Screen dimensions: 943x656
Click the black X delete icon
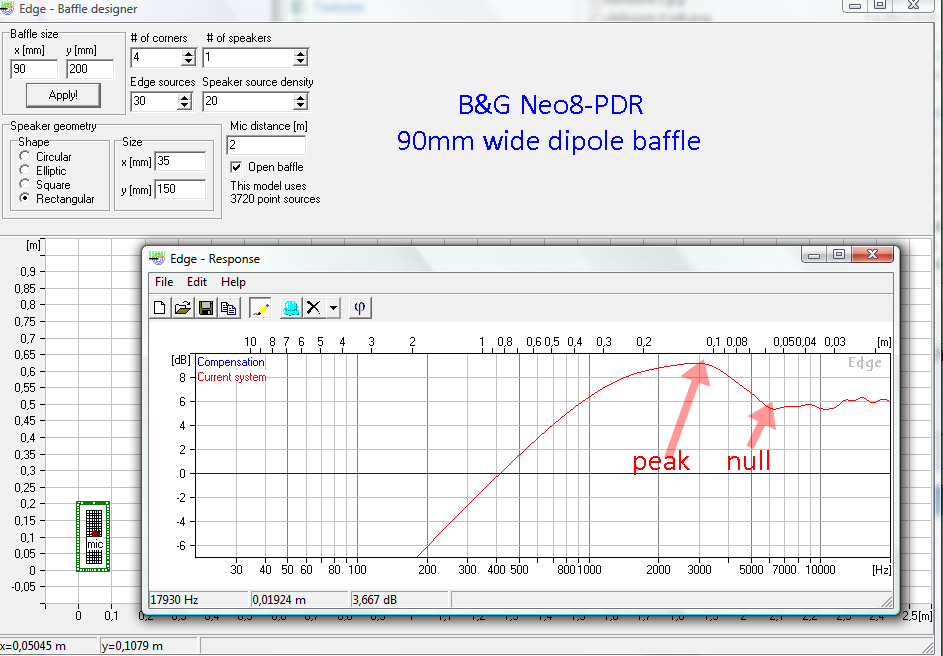coord(313,308)
